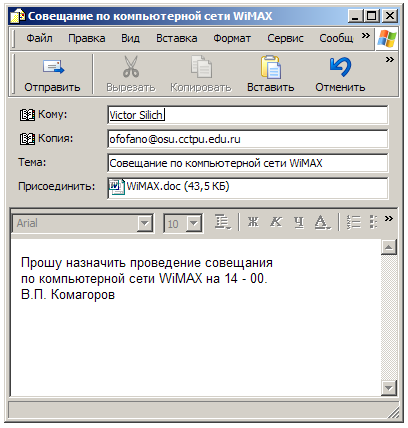Close the message window

[389, 16]
